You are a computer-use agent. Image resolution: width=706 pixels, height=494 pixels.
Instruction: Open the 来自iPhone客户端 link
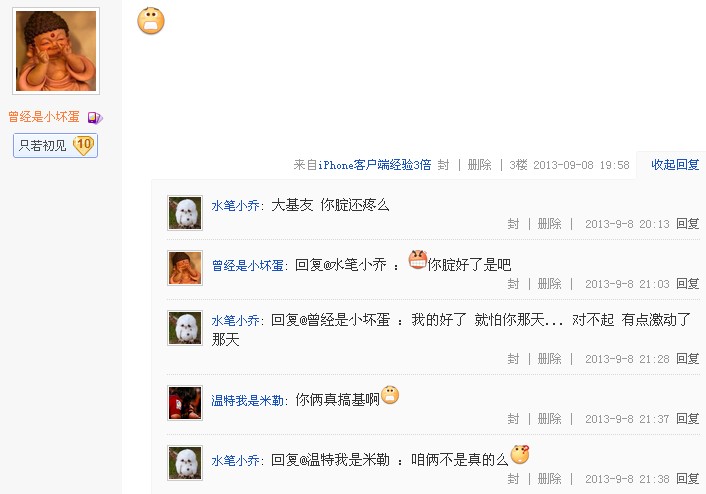(362, 165)
